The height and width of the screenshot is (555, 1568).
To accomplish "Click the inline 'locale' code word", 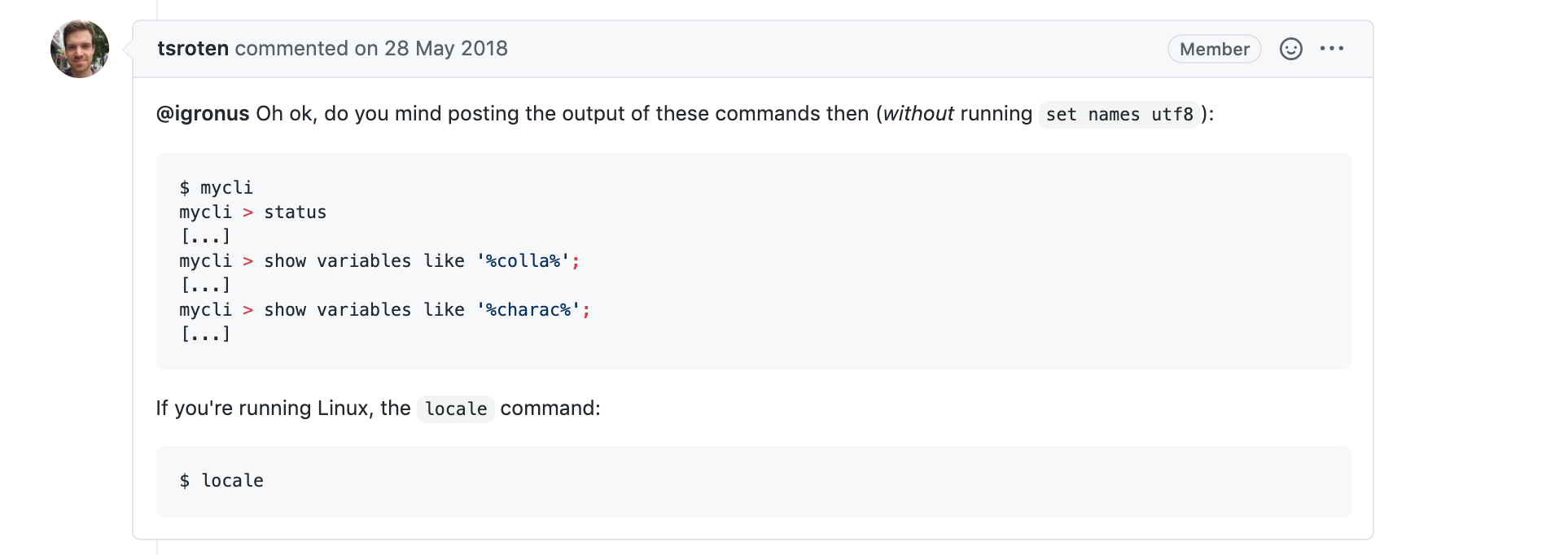I will pos(455,409).
